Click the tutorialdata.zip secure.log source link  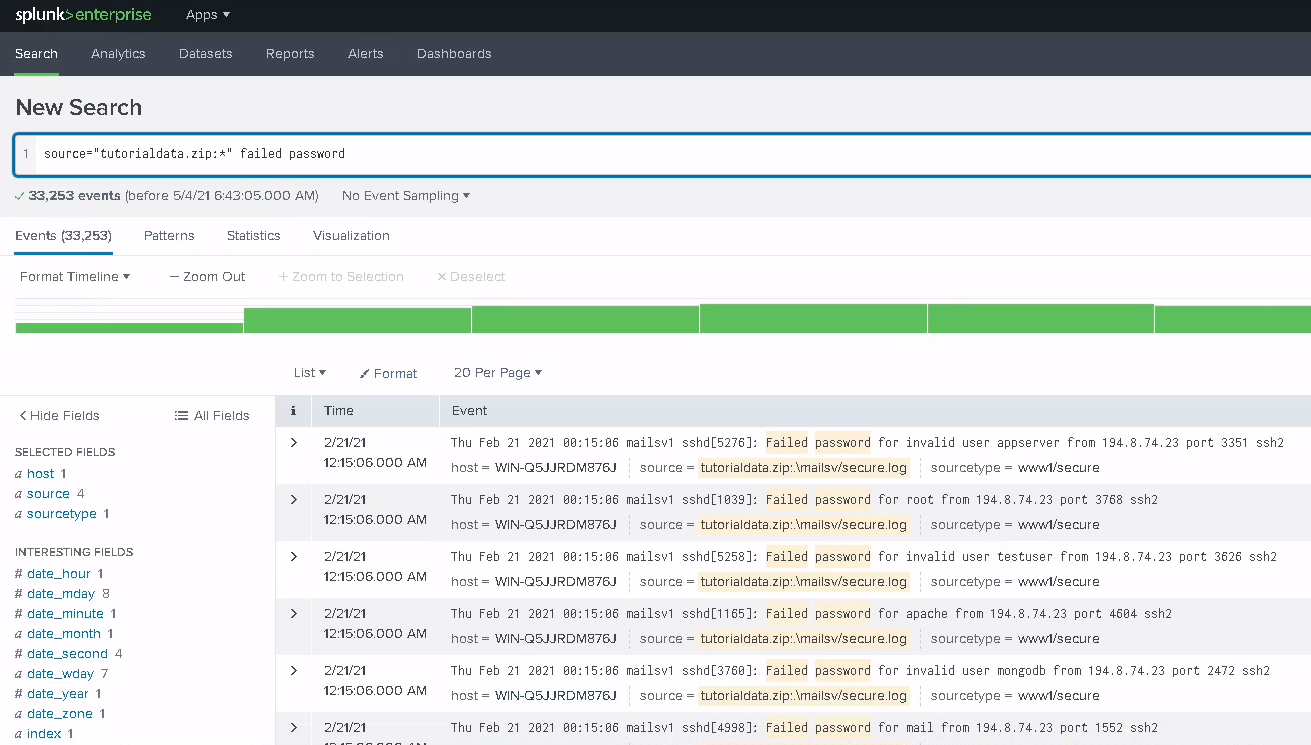tap(803, 467)
